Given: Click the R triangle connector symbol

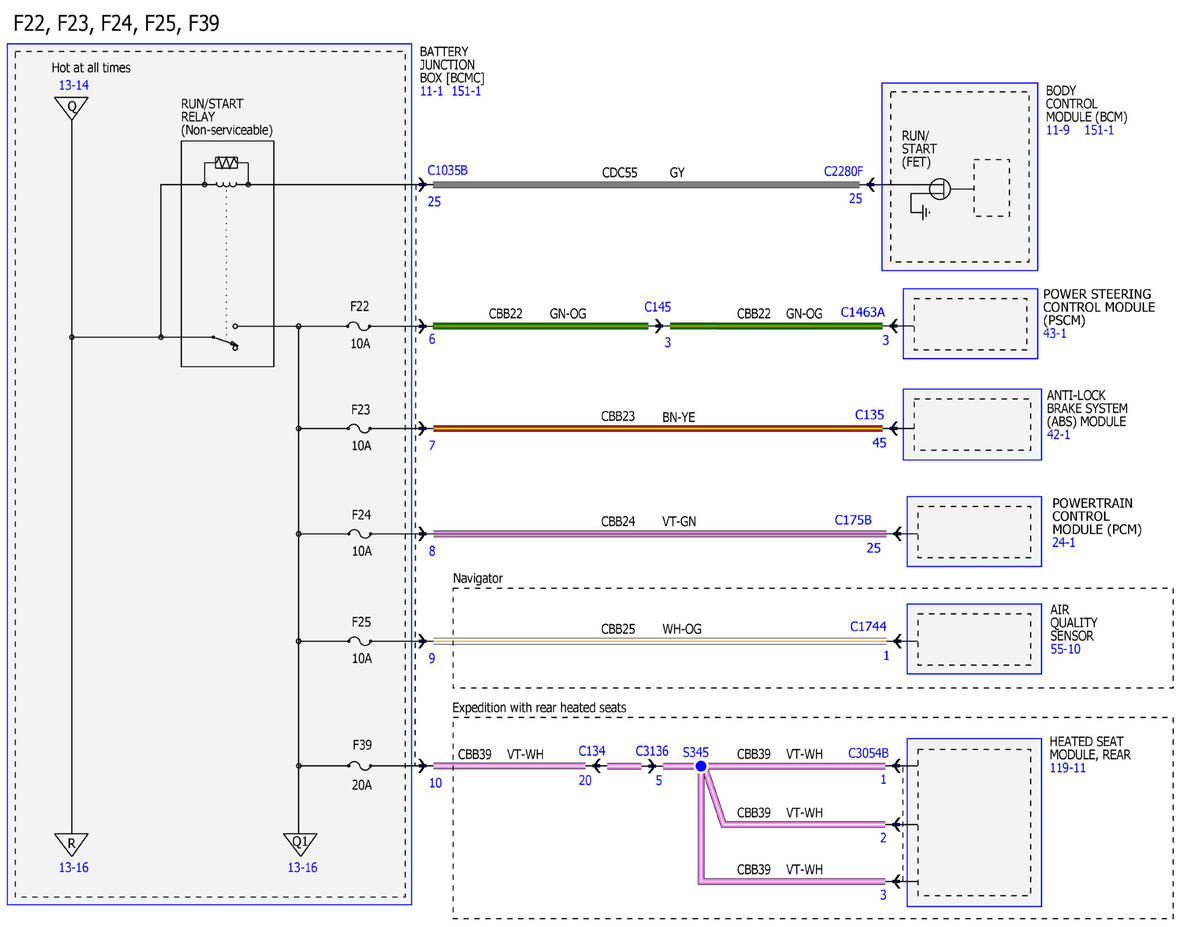Looking at the screenshot, I should [72, 844].
